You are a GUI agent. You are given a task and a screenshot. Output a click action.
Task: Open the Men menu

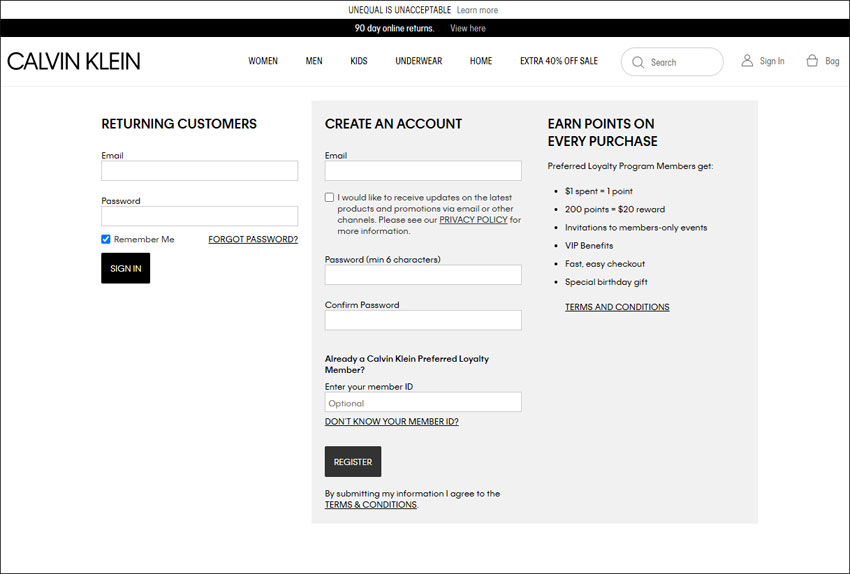click(314, 61)
